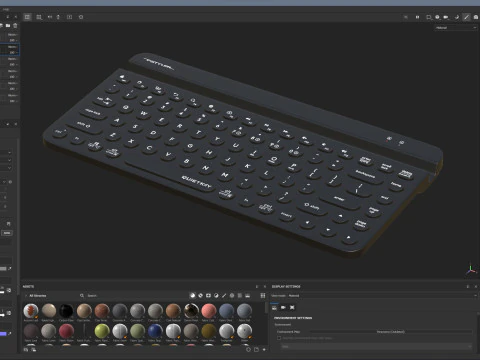Open the environment settings tab icon in Display Settings
The height and width of the screenshot is (360, 480).
tap(274, 307)
